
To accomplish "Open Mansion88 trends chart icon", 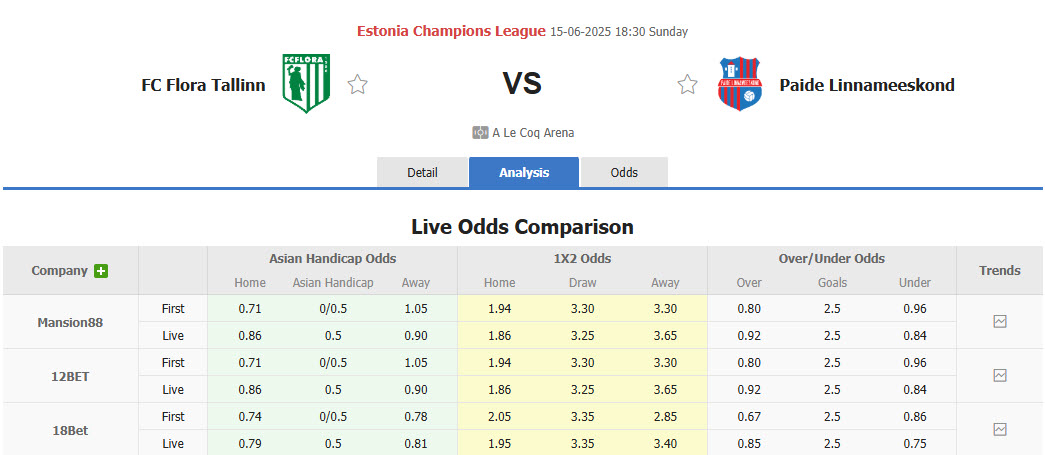I will 999,322.
